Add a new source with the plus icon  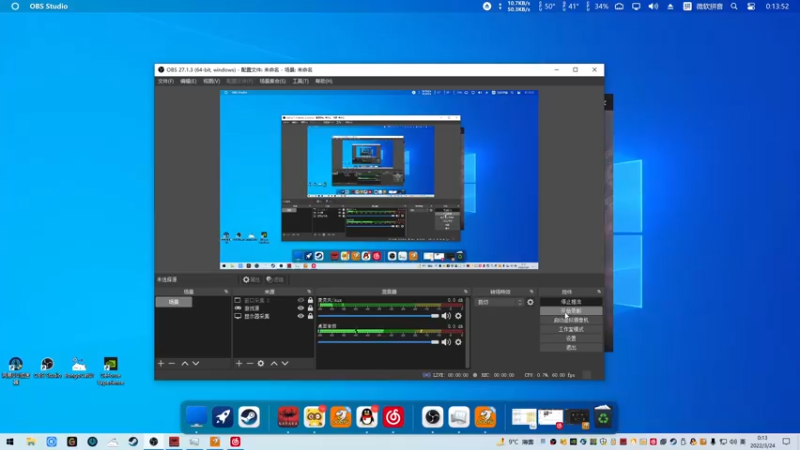(x=239, y=363)
